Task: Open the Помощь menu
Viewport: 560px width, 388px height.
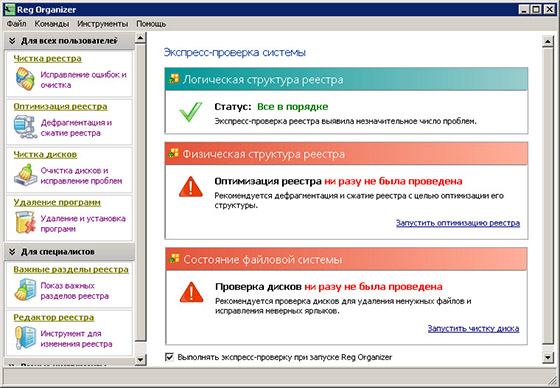Action: (151, 24)
